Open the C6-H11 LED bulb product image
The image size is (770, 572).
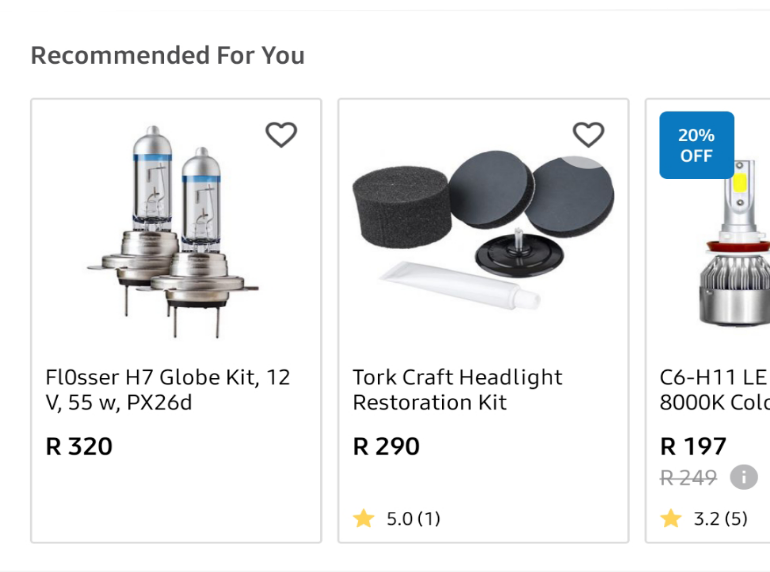735,243
